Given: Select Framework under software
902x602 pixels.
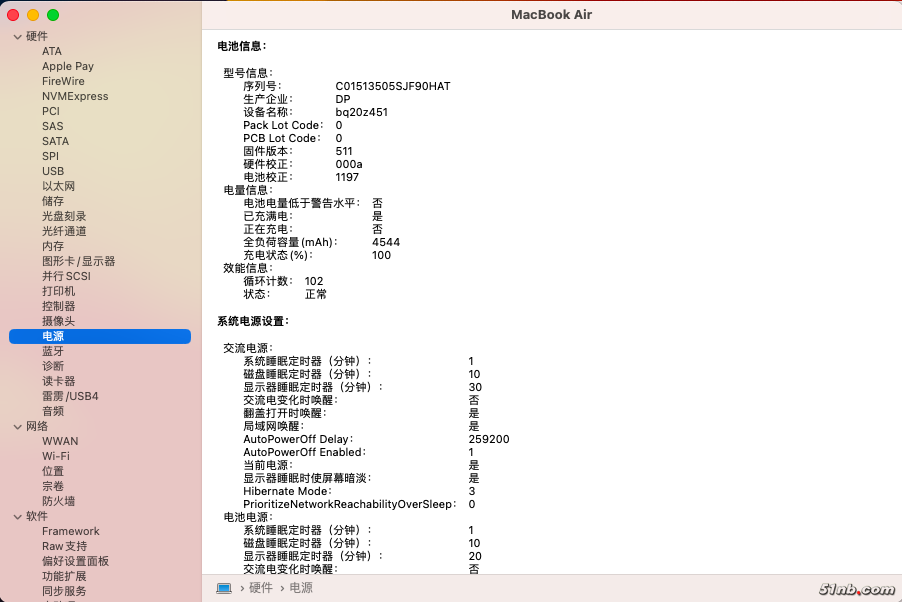Looking at the screenshot, I should tap(71, 531).
